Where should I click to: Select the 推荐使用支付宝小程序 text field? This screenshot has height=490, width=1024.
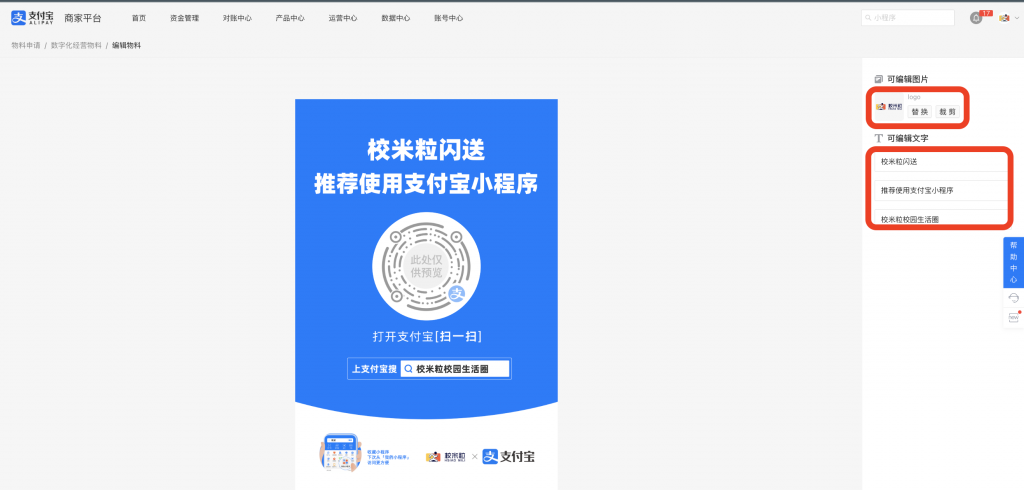[940, 190]
